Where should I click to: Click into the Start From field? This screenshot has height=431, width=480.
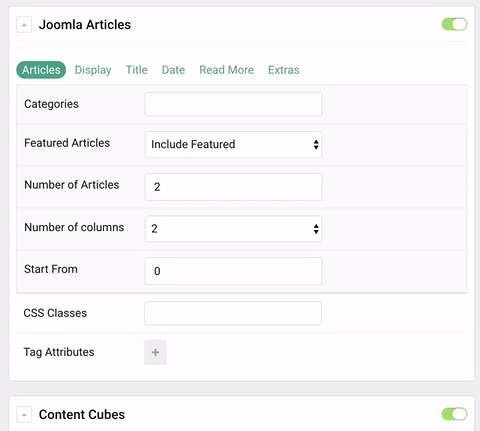[x=233, y=271]
